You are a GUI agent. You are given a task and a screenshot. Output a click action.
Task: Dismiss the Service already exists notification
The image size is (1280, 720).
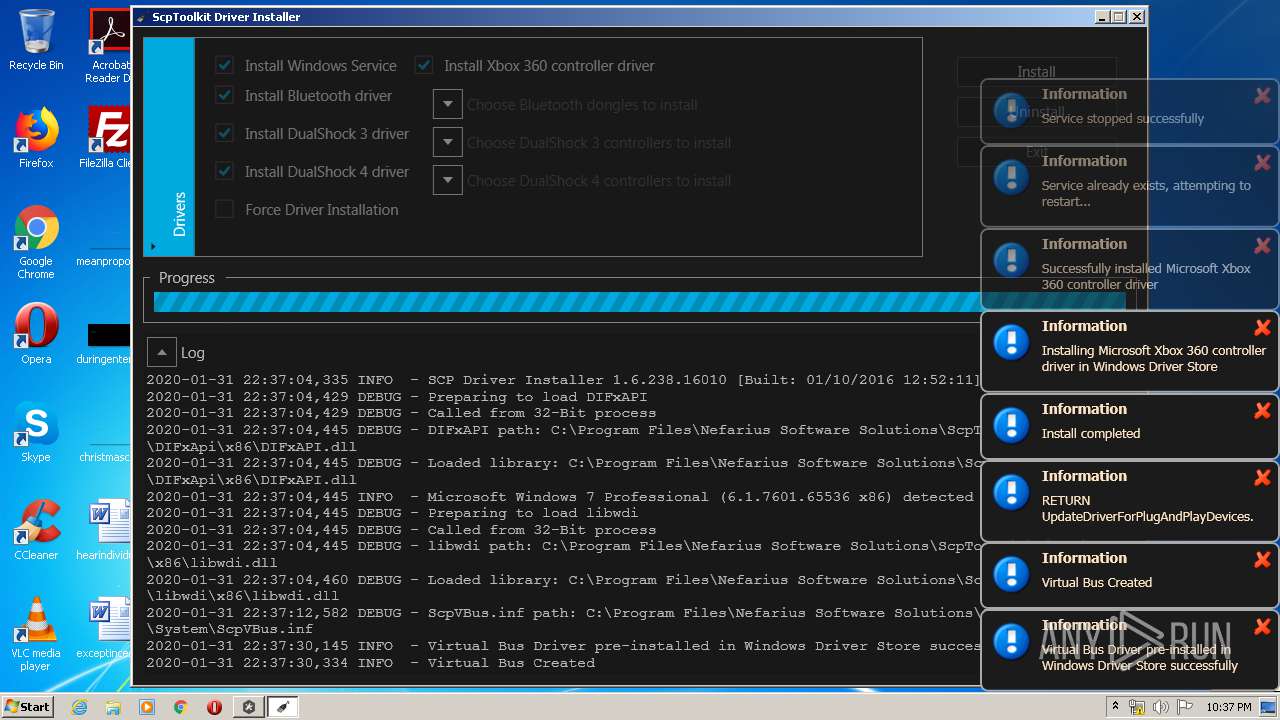[x=1262, y=163]
